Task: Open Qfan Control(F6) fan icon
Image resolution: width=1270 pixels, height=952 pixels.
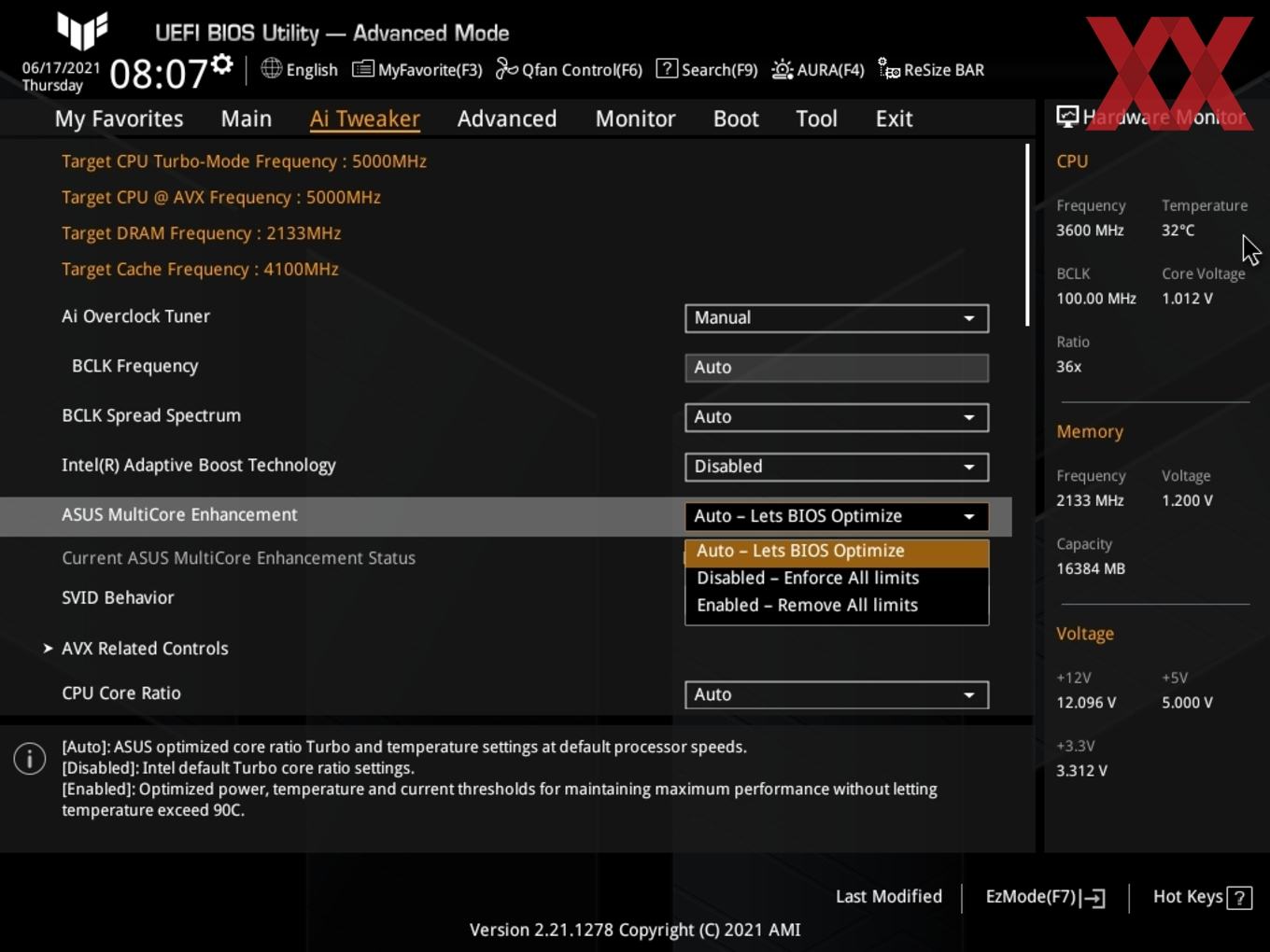Action: 506,69
